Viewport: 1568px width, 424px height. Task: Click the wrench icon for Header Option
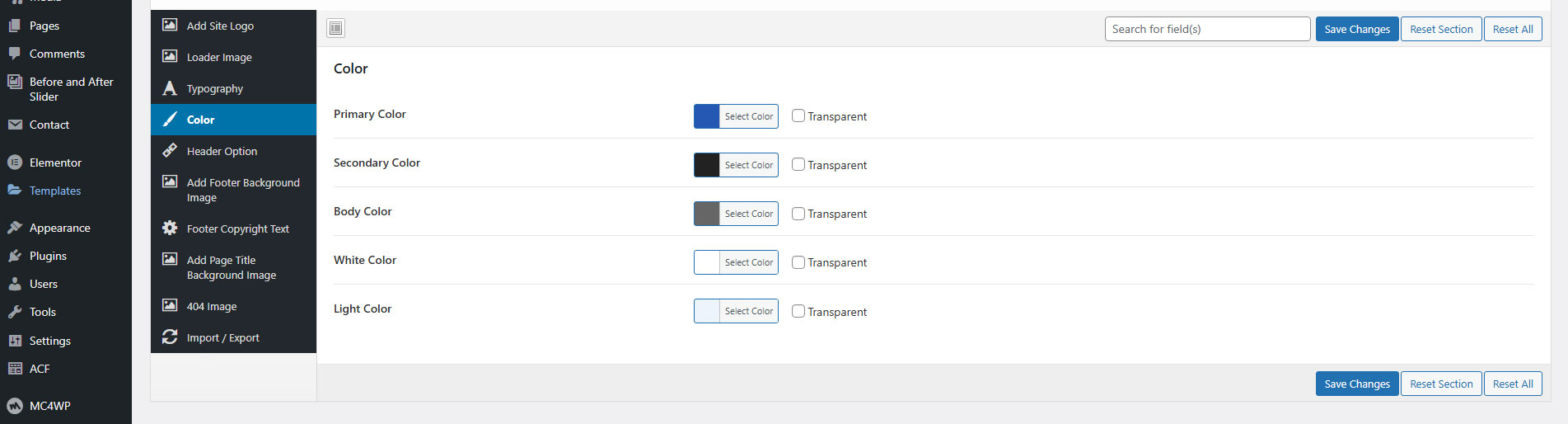coord(170,150)
